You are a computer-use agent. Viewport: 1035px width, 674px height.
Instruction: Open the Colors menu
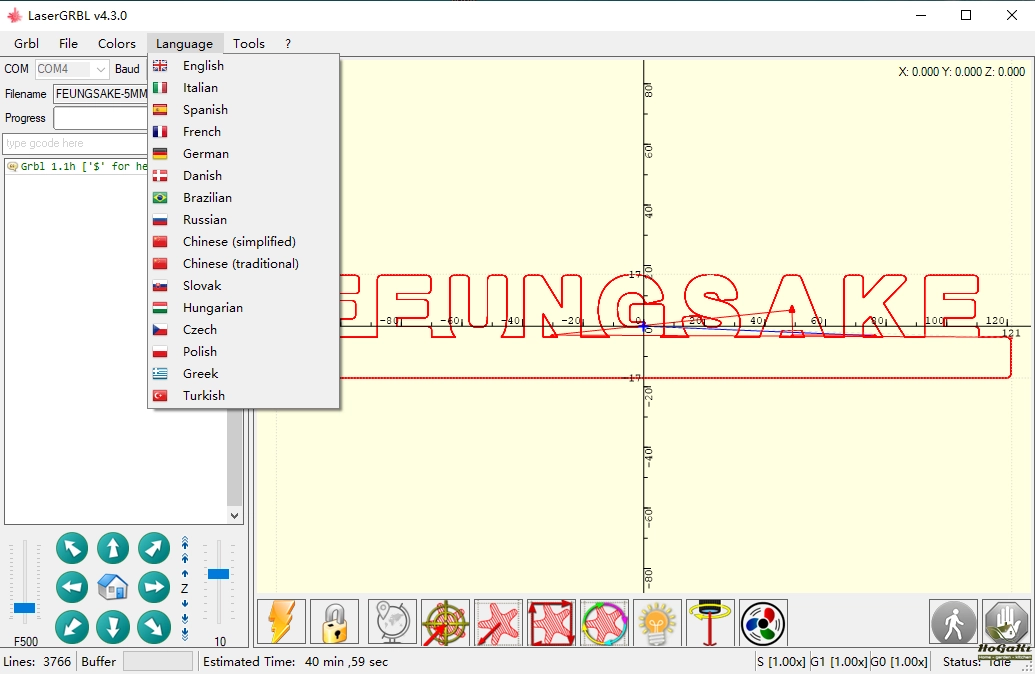pyautogui.click(x=117, y=44)
